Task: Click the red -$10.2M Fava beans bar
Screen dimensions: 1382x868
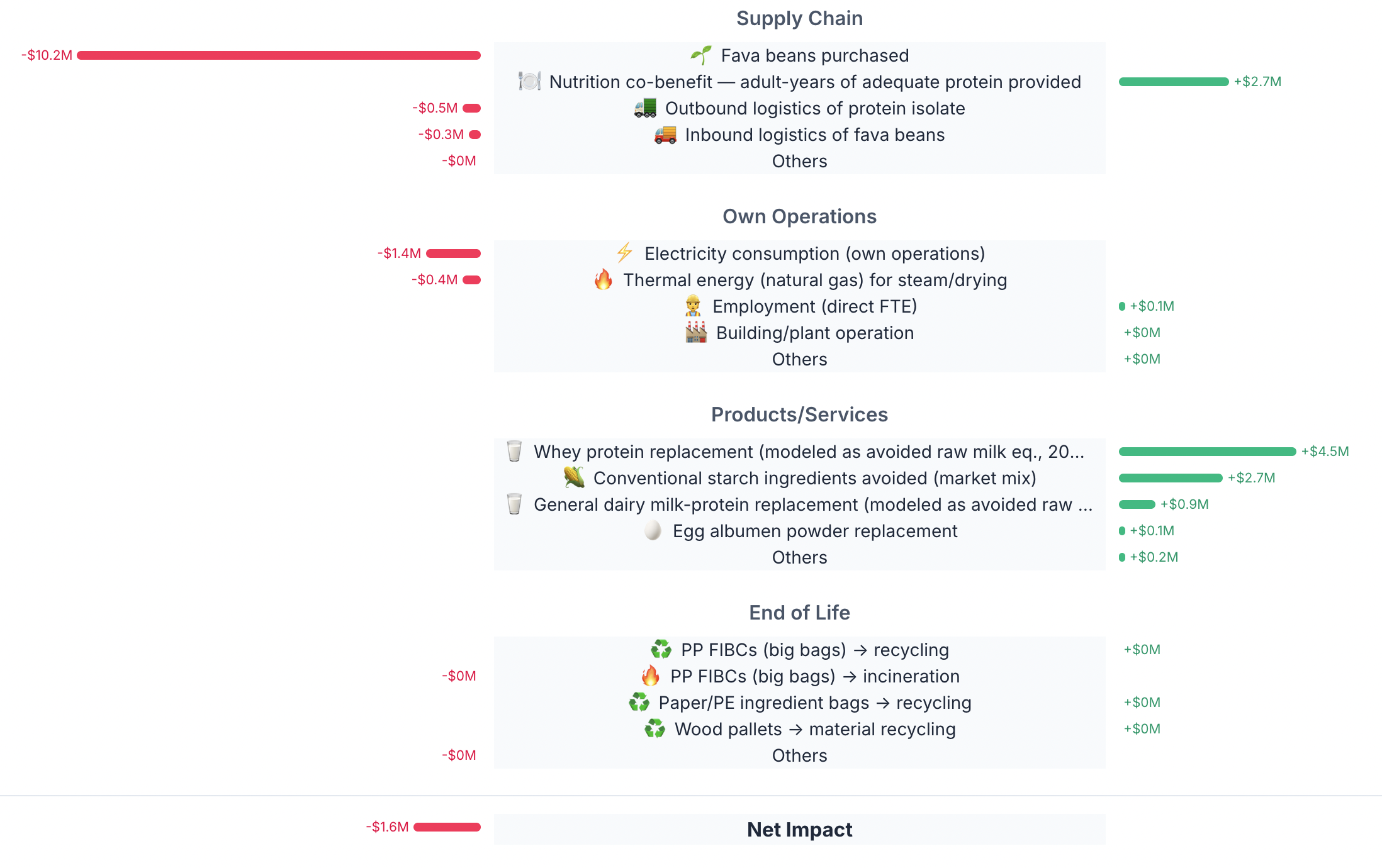Action: pyautogui.click(x=279, y=55)
